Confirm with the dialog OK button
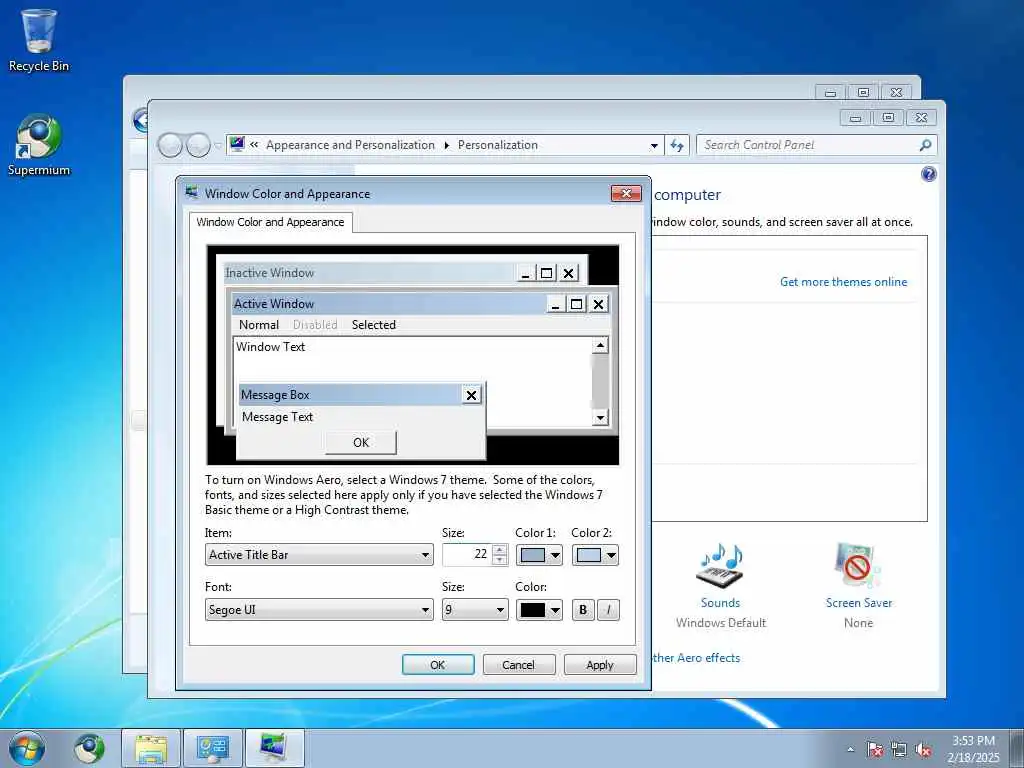The width and height of the screenshot is (1024, 768). (438, 665)
